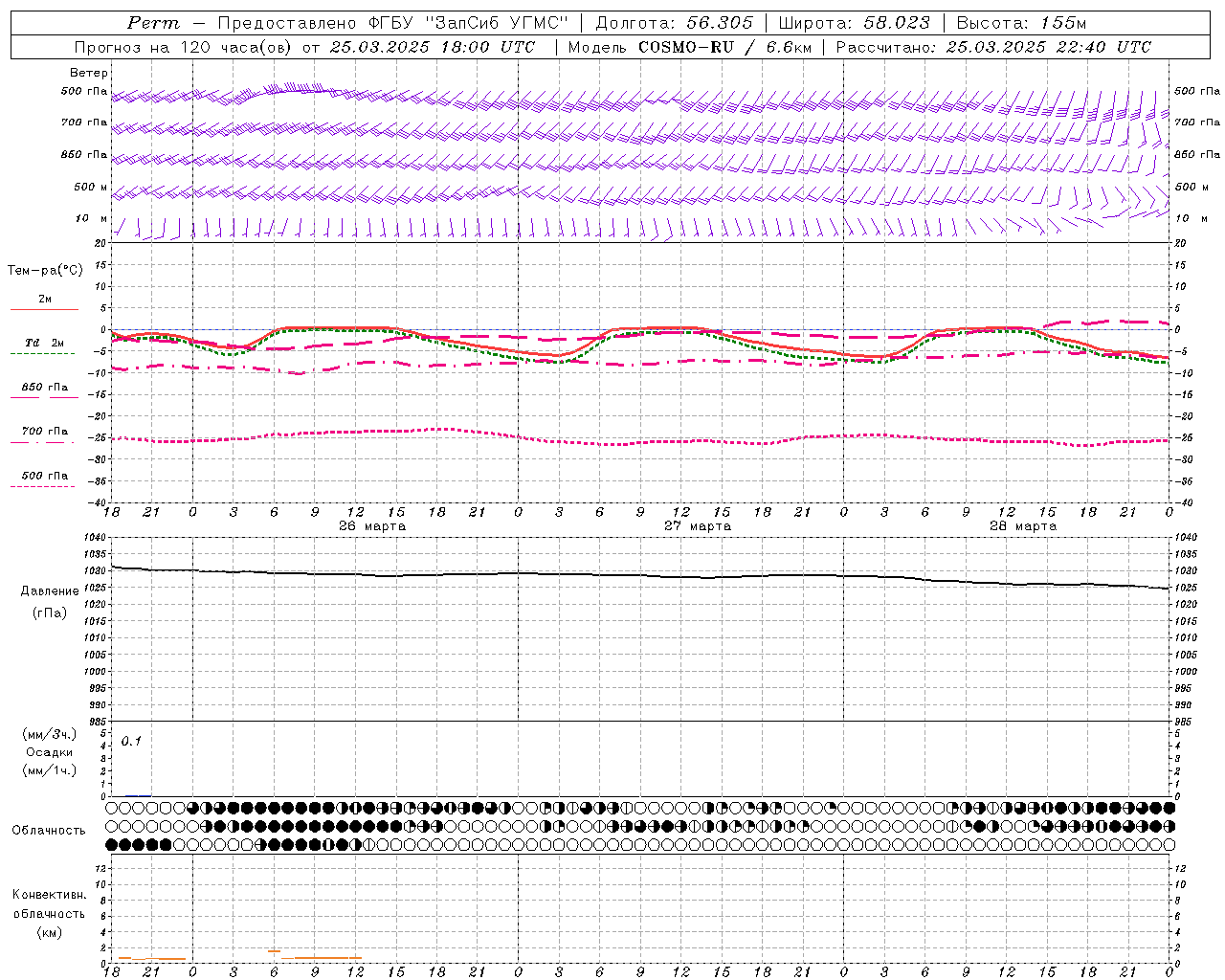Click the "500 гПа" temperature legend entry
The height and width of the screenshot is (980, 1225).
(45, 476)
